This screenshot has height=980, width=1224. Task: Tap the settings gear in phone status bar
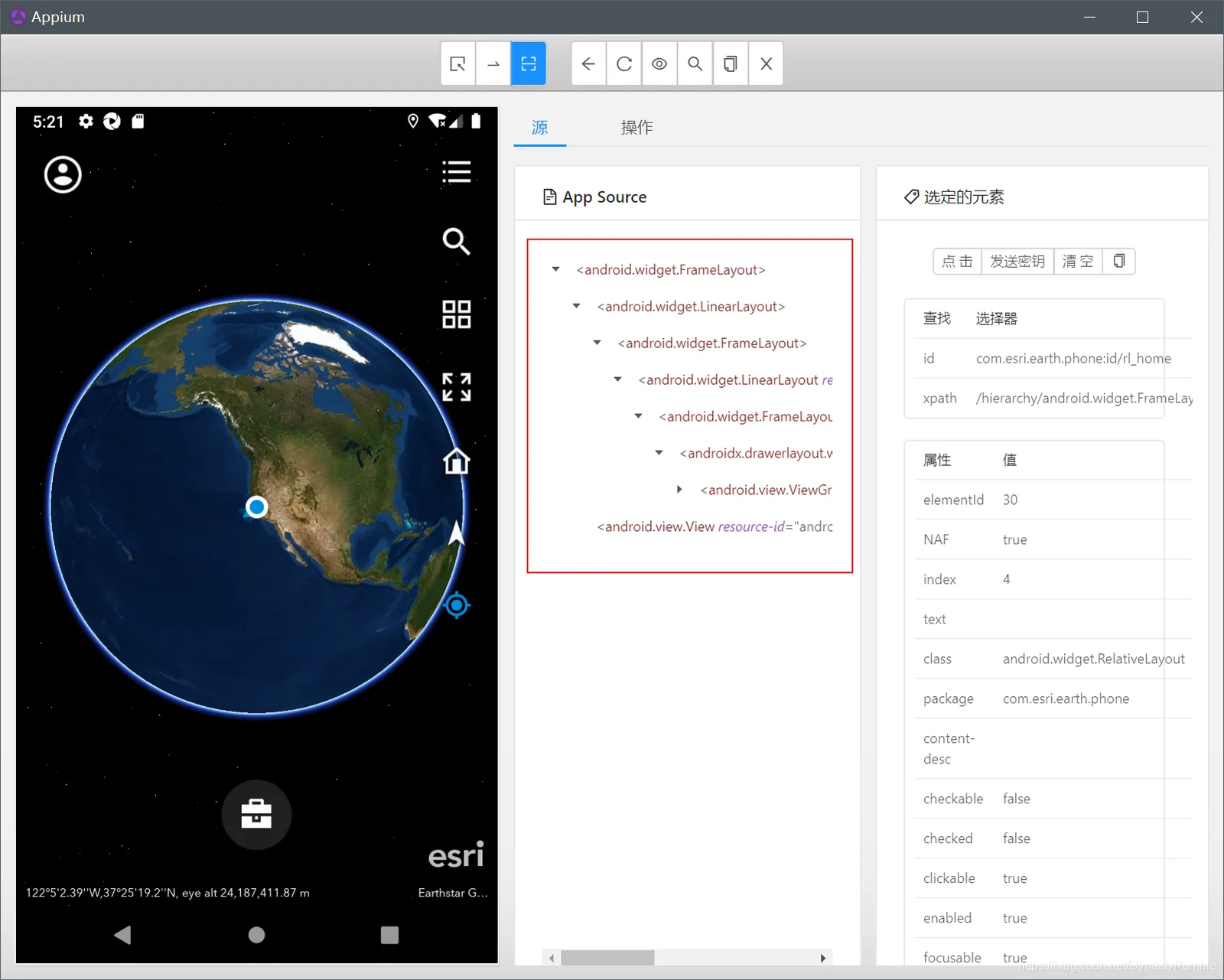86,121
